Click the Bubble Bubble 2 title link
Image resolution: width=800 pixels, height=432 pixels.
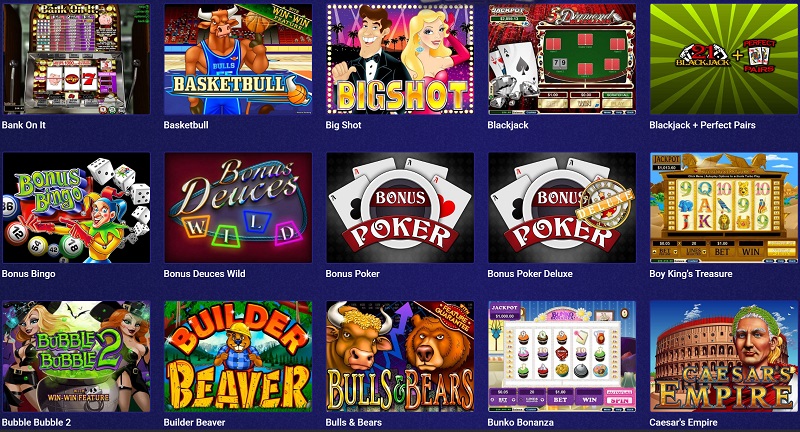point(36,422)
